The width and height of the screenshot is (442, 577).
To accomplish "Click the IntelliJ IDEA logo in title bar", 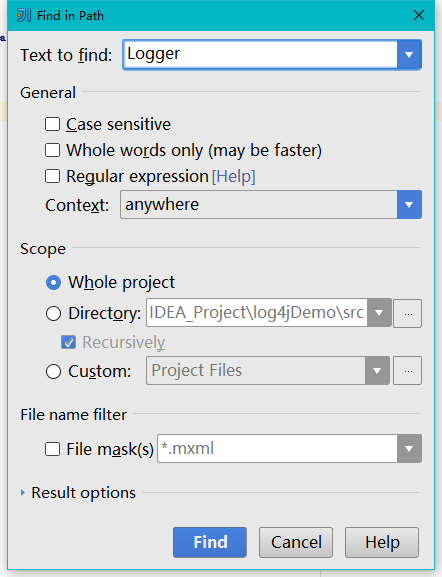I will [x=24, y=15].
